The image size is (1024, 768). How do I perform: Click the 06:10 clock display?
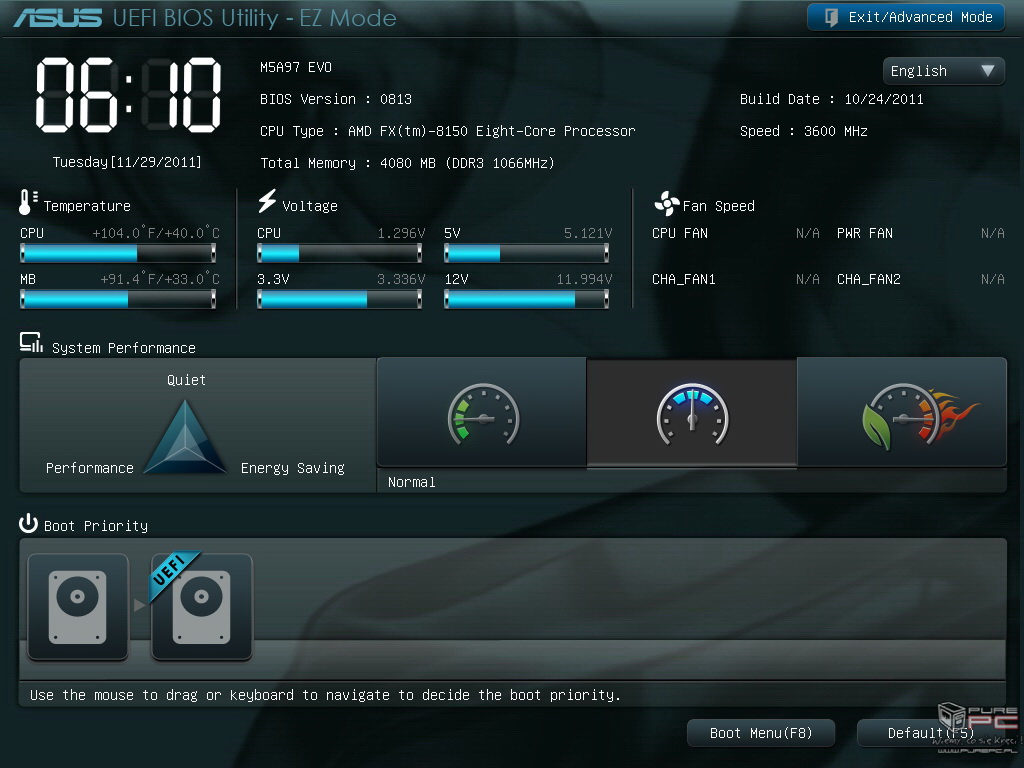tap(128, 95)
